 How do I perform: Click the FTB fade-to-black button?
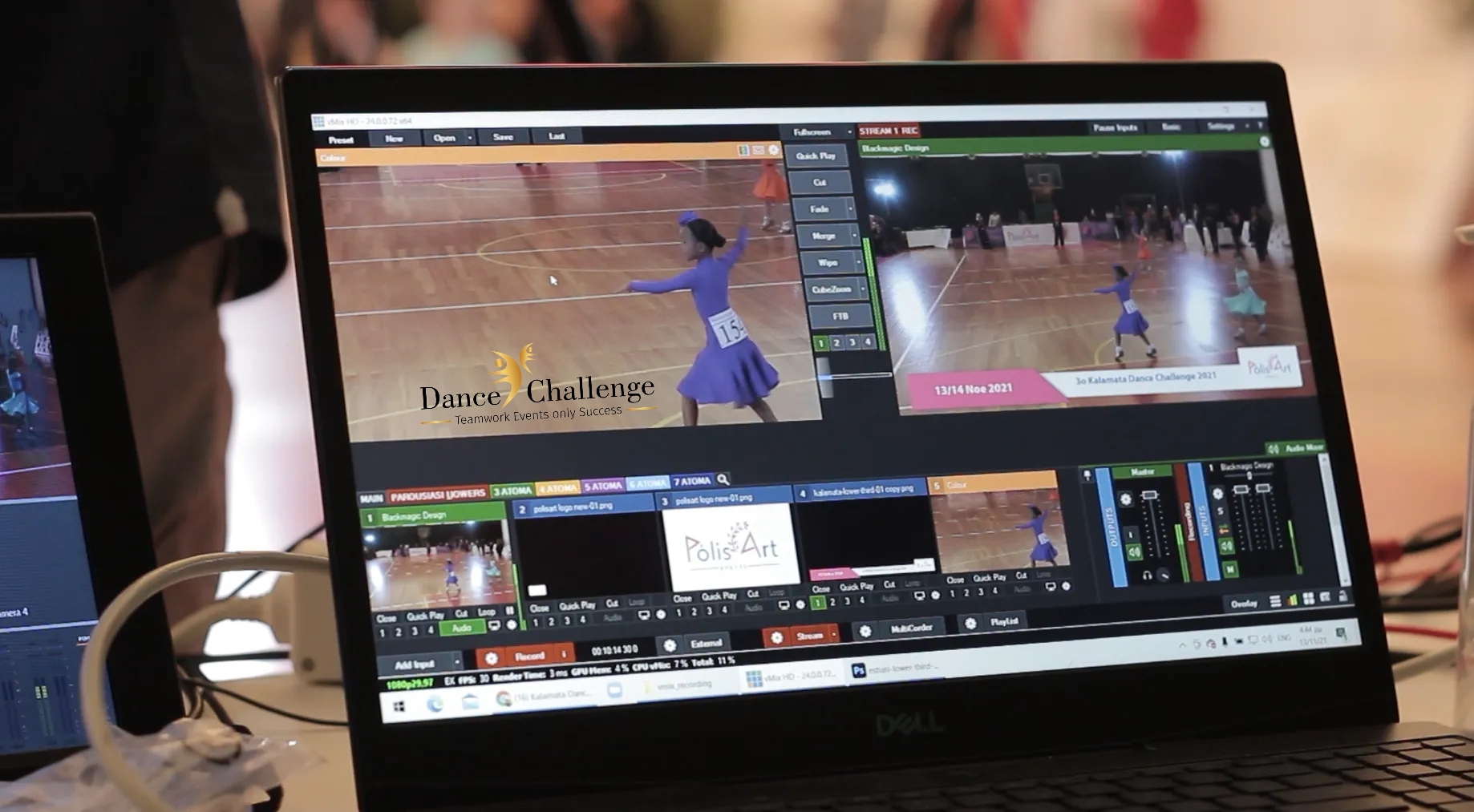pyautogui.click(x=840, y=317)
